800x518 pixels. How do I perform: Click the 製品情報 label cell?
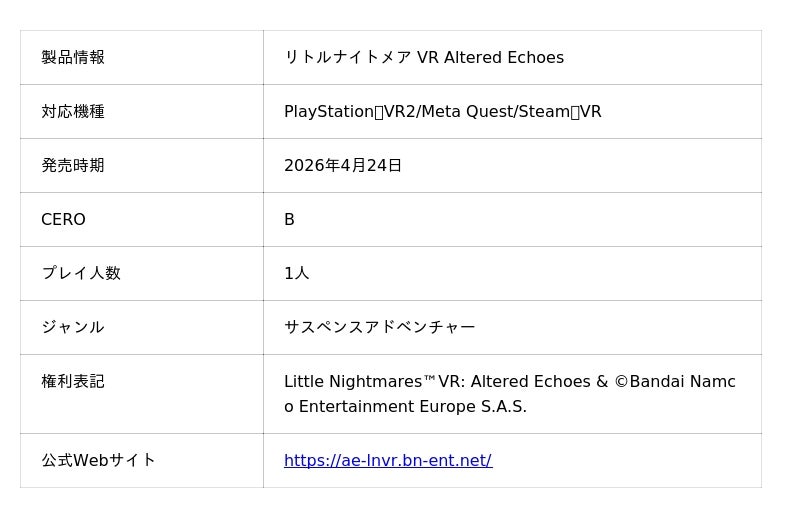tap(73, 57)
